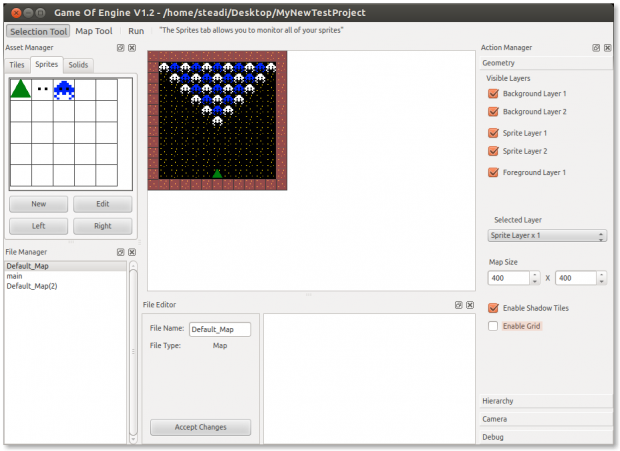The height and width of the screenshot is (451, 620).
Task: Click the map height field
Action: [x=576, y=278]
